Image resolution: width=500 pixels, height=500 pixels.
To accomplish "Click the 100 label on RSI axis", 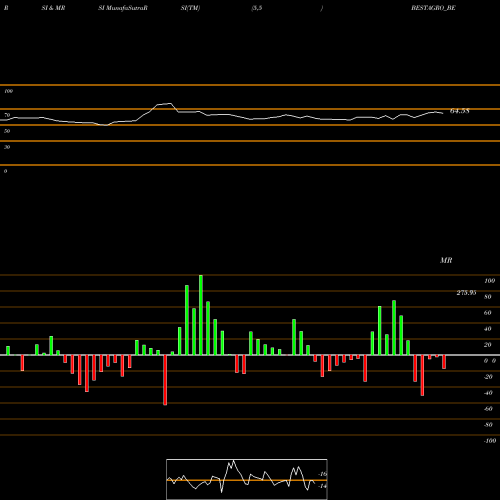I will [x=8, y=91].
